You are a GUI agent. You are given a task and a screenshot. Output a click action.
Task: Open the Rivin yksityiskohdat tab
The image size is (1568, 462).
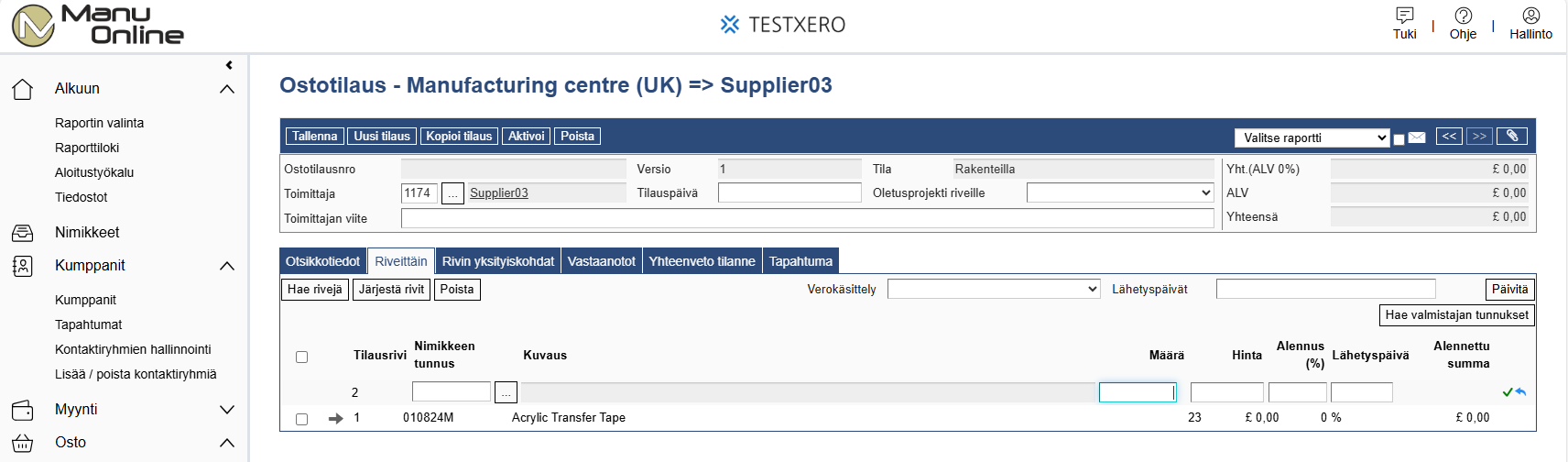(x=498, y=261)
